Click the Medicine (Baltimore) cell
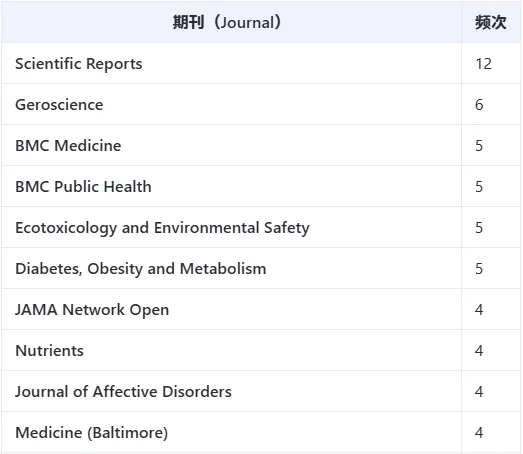The height and width of the screenshot is (454, 523). pos(92,433)
